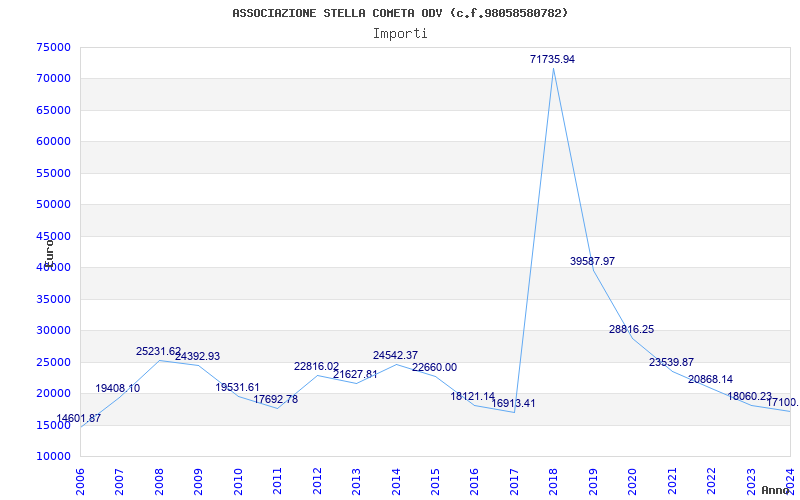Click the x-axis year 2016
The image size is (800, 500).
point(474,481)
